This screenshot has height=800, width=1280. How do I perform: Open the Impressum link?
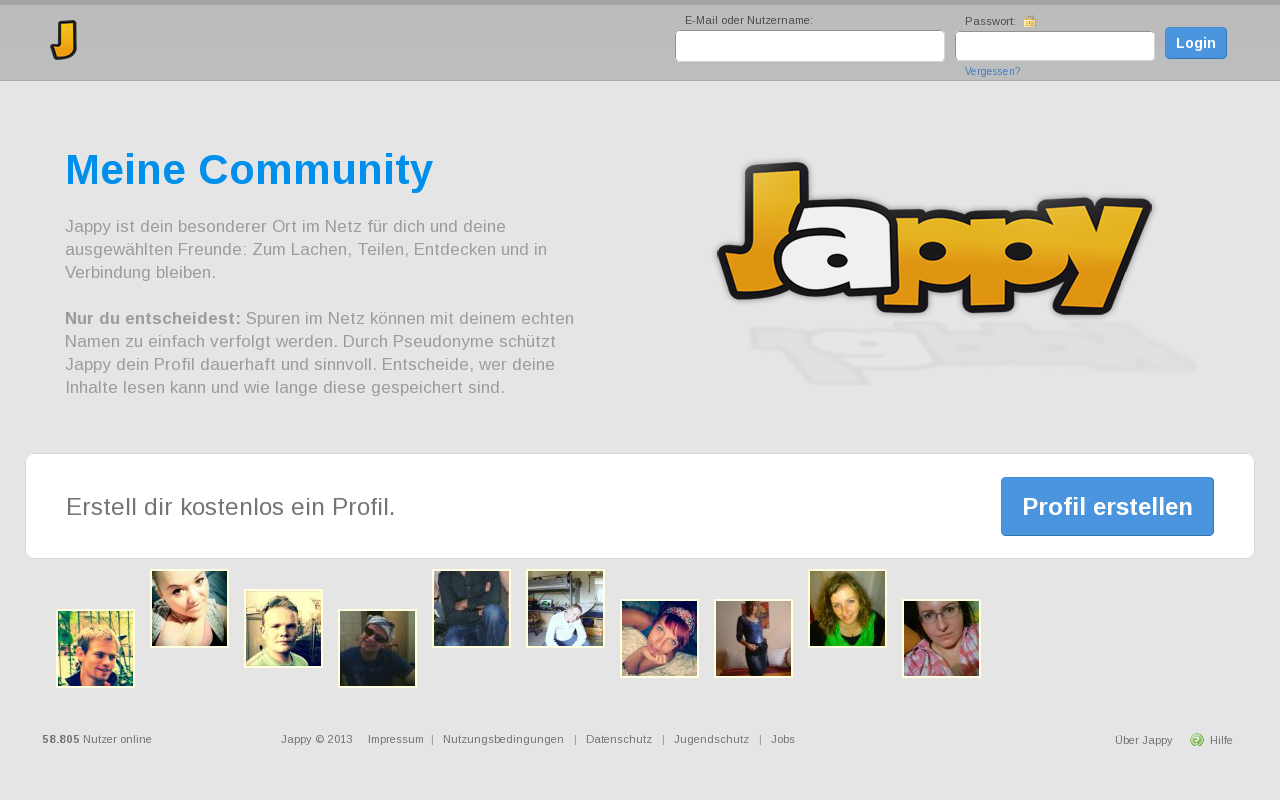396,739
